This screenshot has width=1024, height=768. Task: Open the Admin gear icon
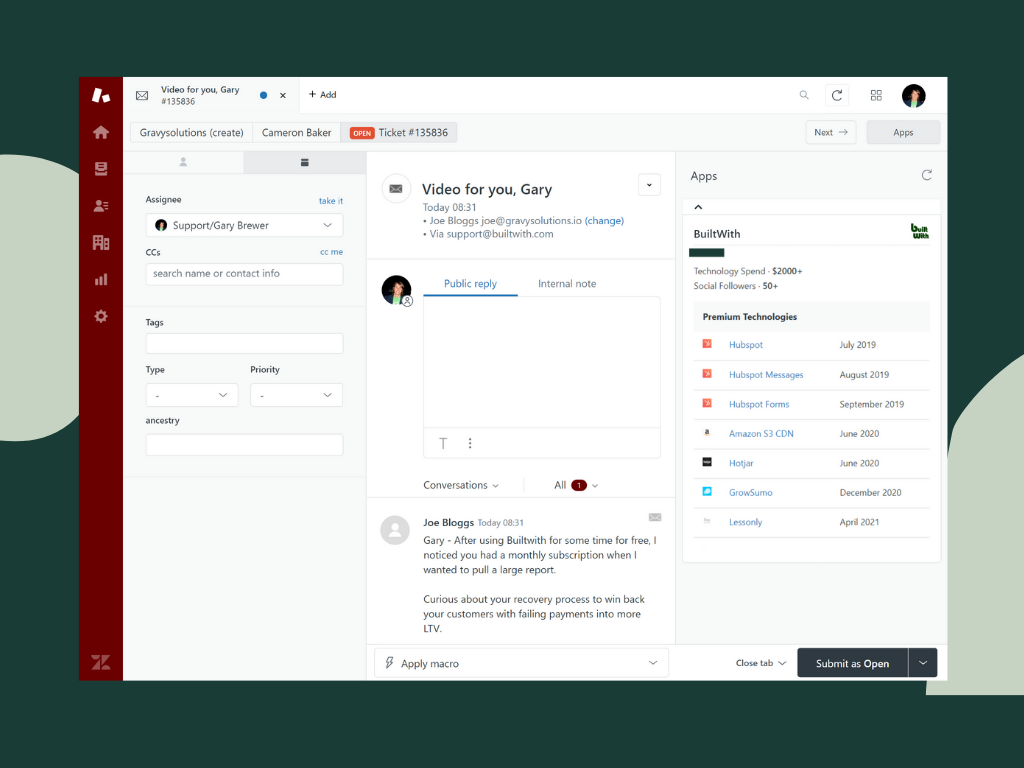click(101, 316)
